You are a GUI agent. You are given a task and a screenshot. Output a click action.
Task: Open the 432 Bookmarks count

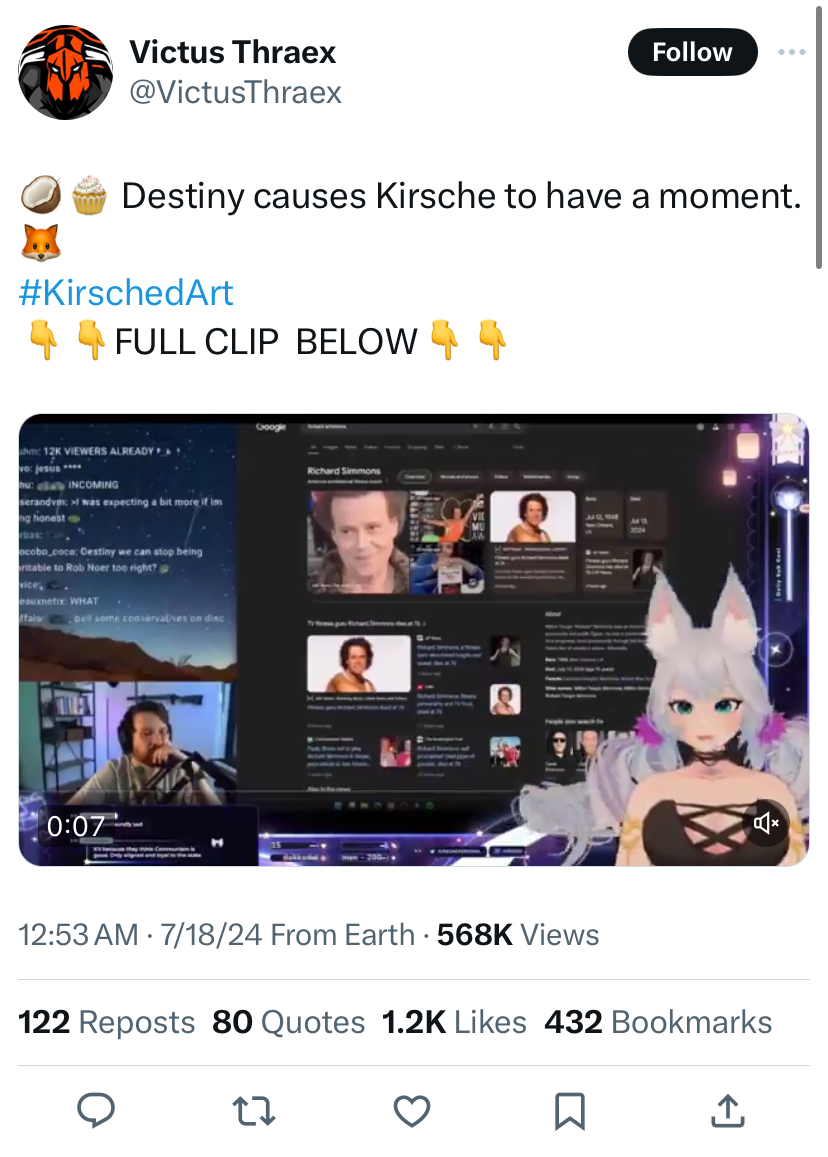(658, 1022)
